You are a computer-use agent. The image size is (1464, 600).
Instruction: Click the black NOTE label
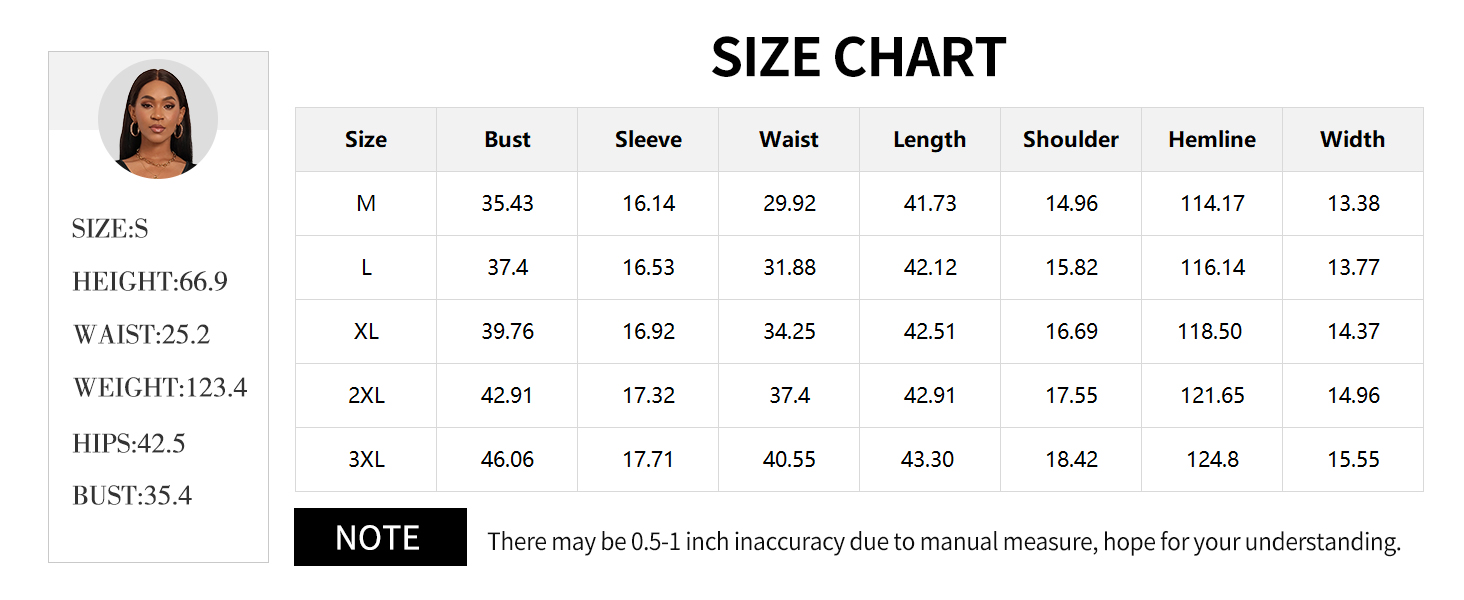click(380, 538)
